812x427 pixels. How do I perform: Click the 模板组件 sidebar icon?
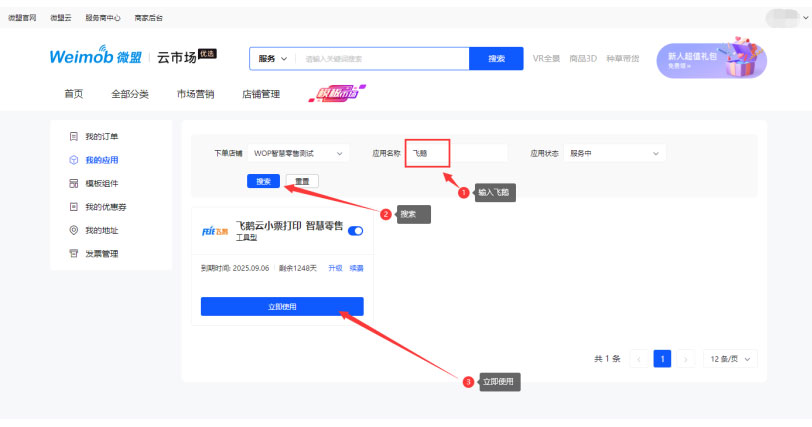pos(73,184)
